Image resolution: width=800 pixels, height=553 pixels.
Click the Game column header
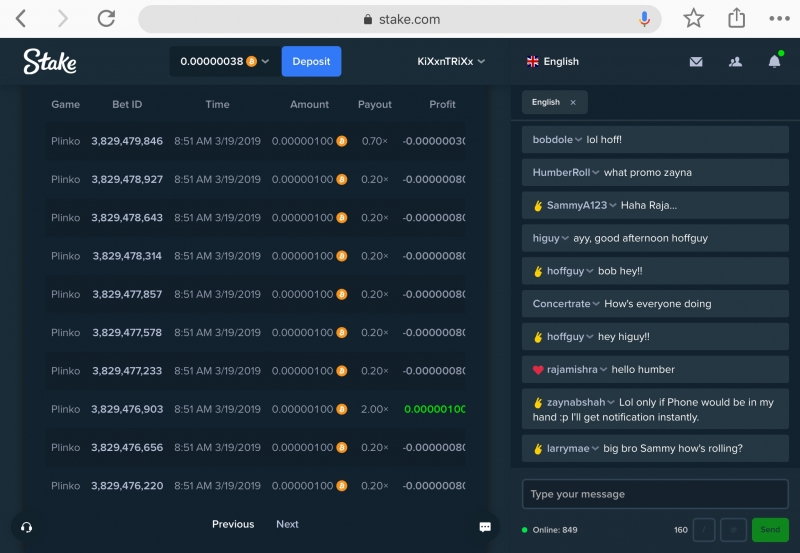[x=65, y=104]
